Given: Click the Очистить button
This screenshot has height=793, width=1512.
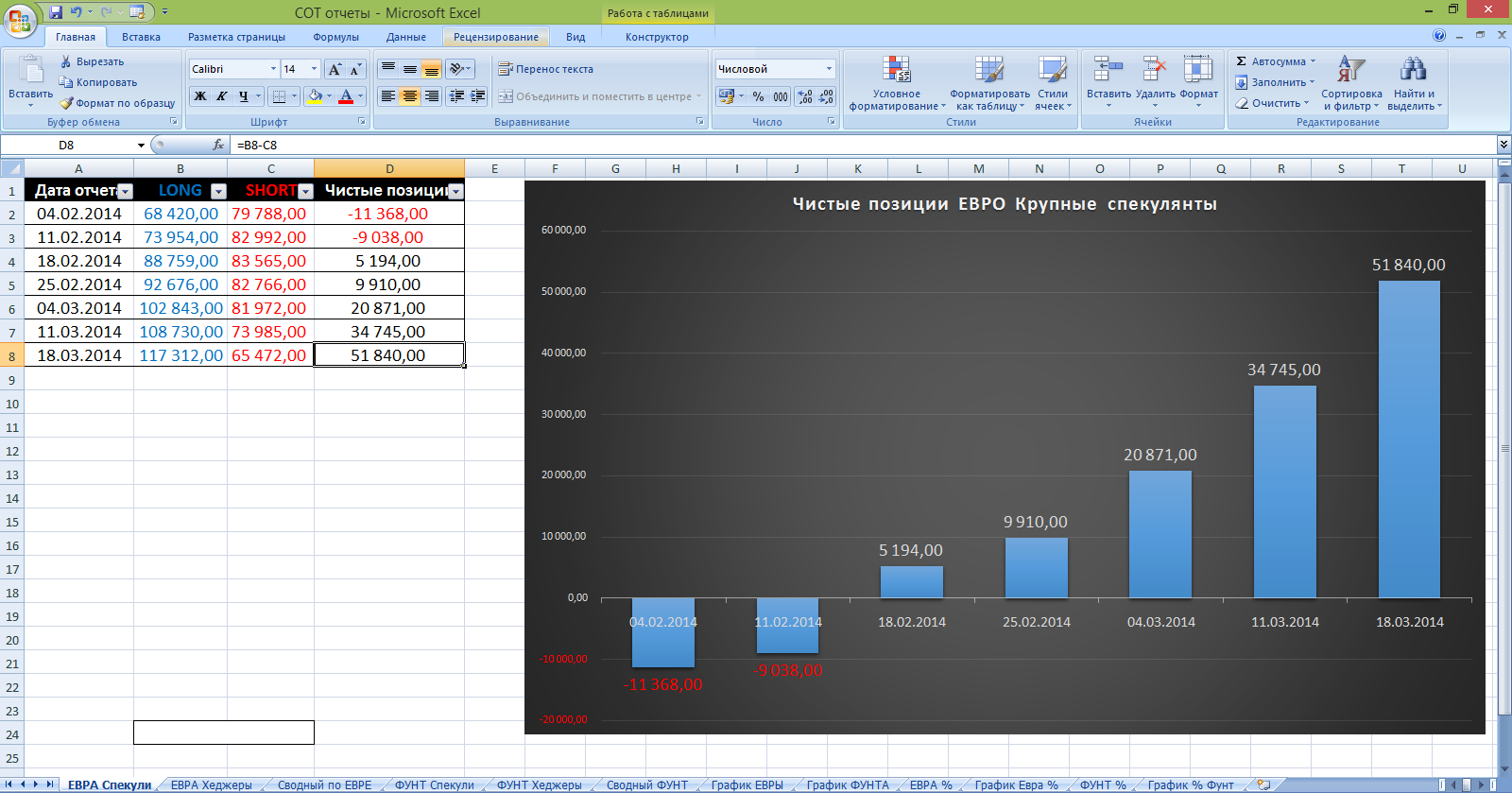Looking at the screenshot, I should [x=1273, y=103].
